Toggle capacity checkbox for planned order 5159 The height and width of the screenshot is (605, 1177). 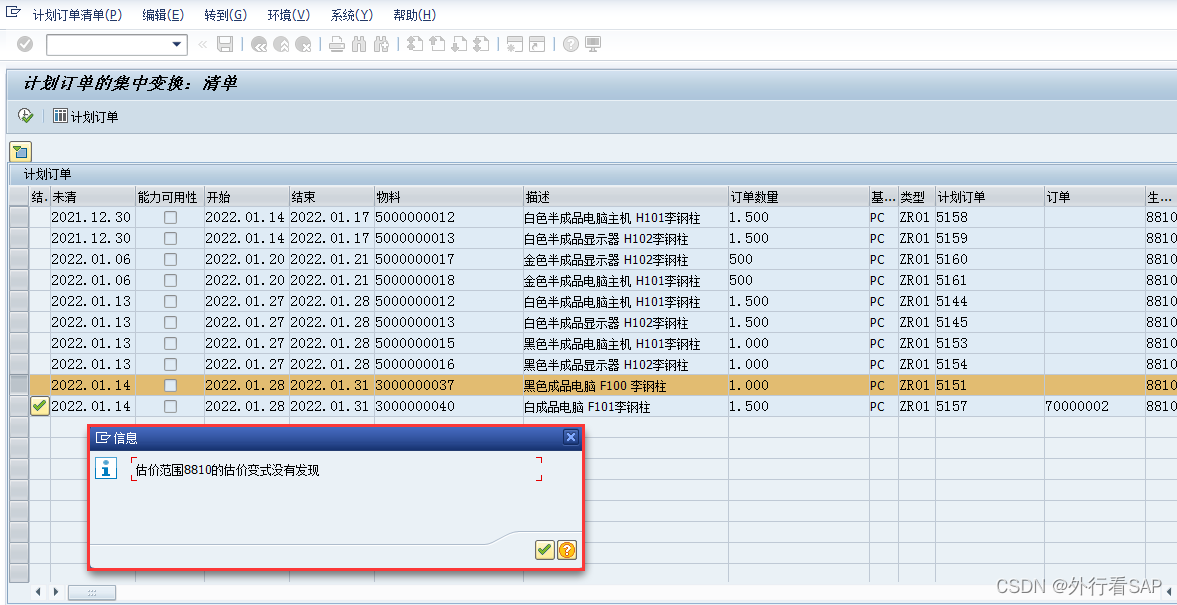(171, 239)
